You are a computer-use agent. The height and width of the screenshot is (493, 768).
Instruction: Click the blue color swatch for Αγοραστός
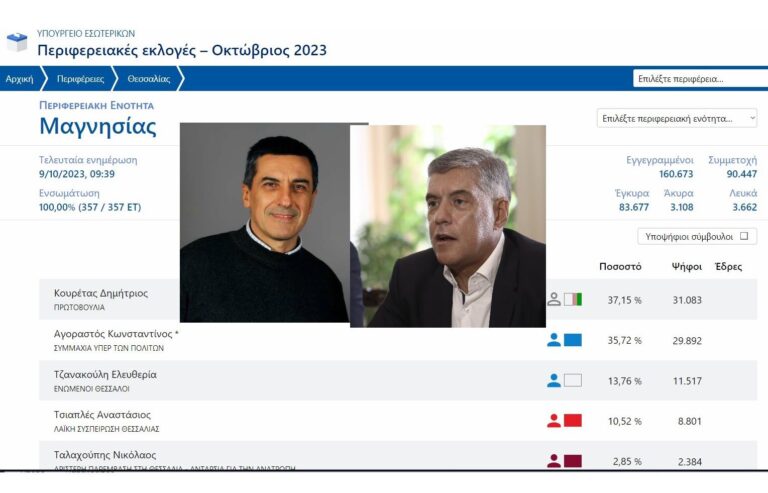(573, 340)
